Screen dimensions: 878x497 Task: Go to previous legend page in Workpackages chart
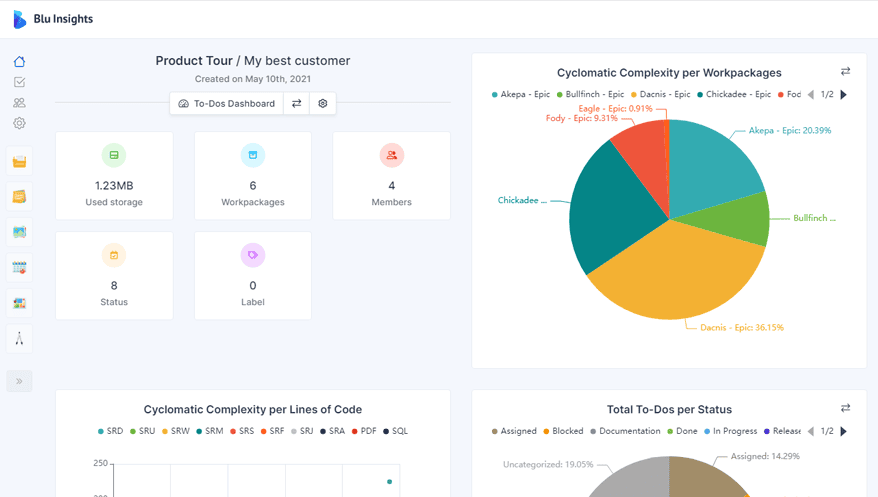pos(811,95)
